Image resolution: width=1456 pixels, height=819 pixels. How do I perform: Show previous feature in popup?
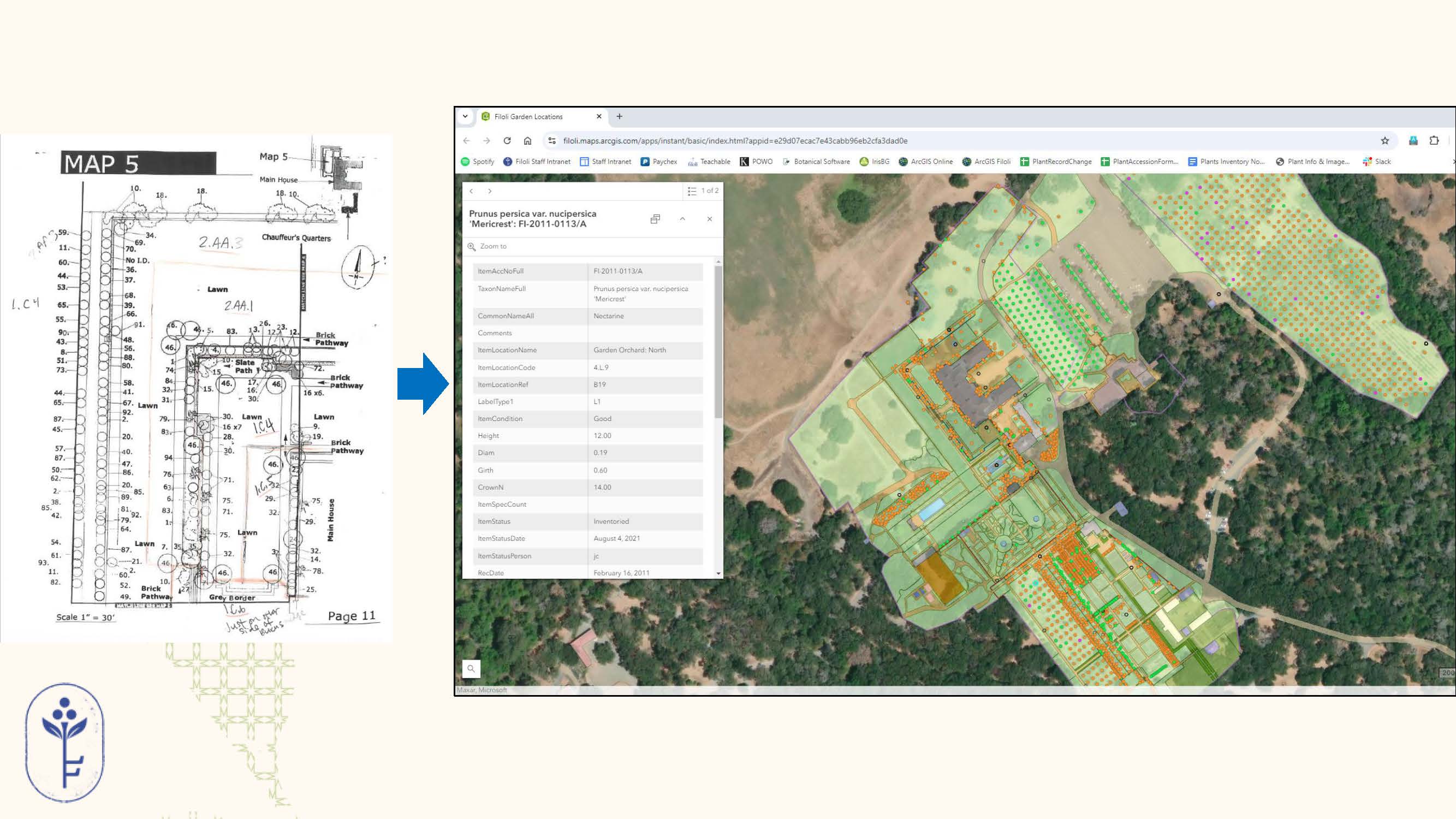(471, 191)
